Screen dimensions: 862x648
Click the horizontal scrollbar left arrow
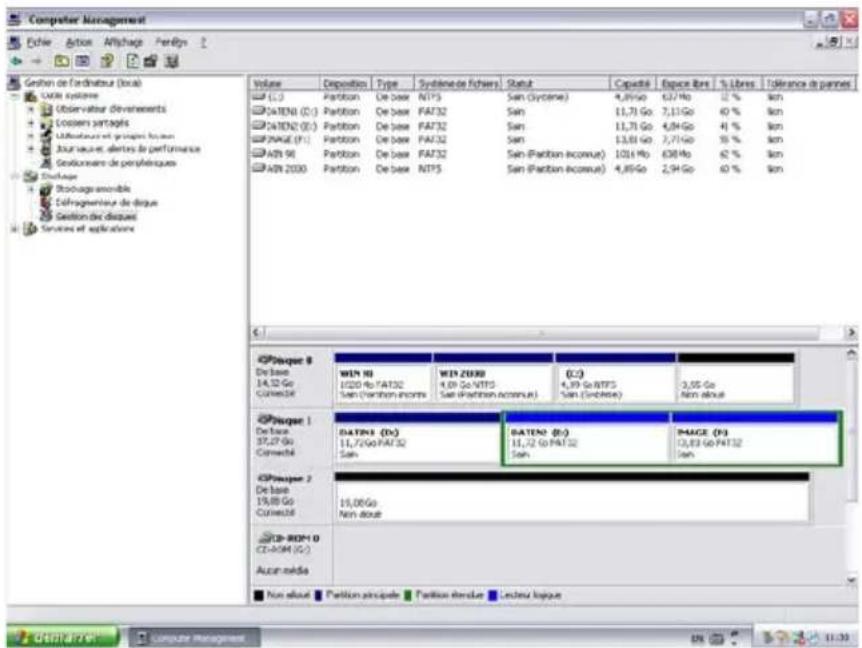coord(256,333)
